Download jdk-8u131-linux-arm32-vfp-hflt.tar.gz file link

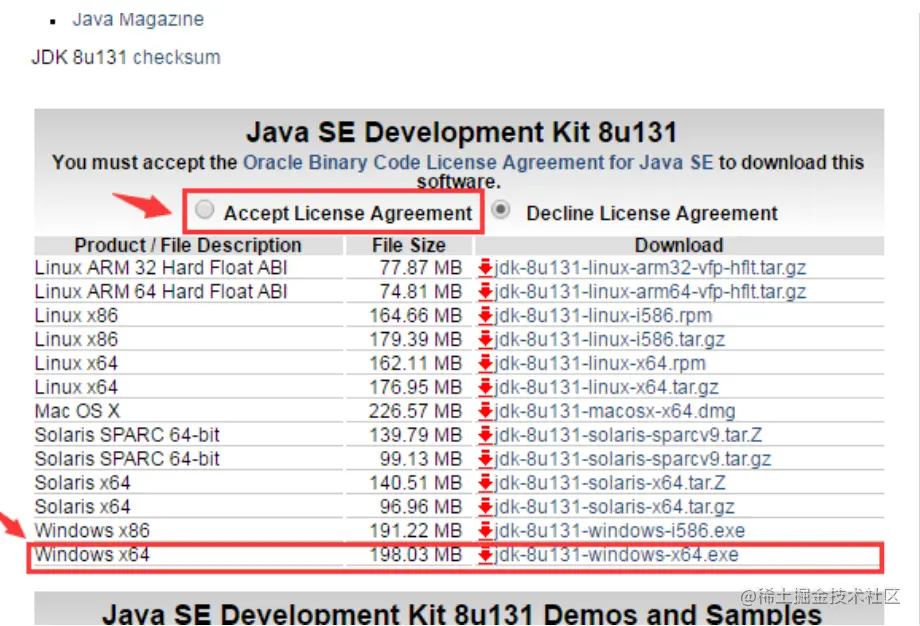click(650, 268)
